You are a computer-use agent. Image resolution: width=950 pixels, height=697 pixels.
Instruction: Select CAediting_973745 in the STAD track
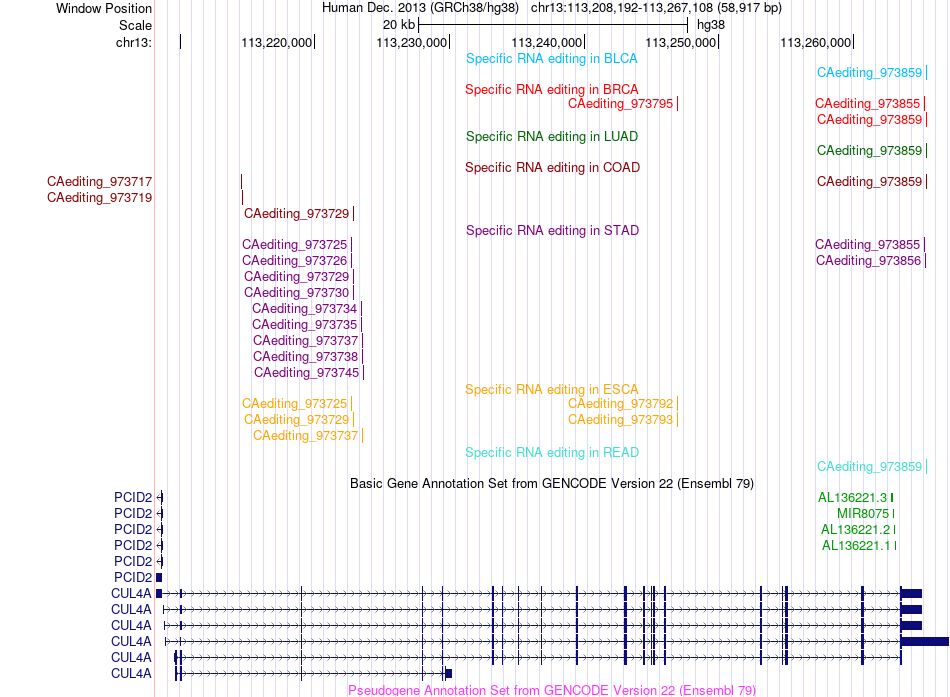click(307, 373)
